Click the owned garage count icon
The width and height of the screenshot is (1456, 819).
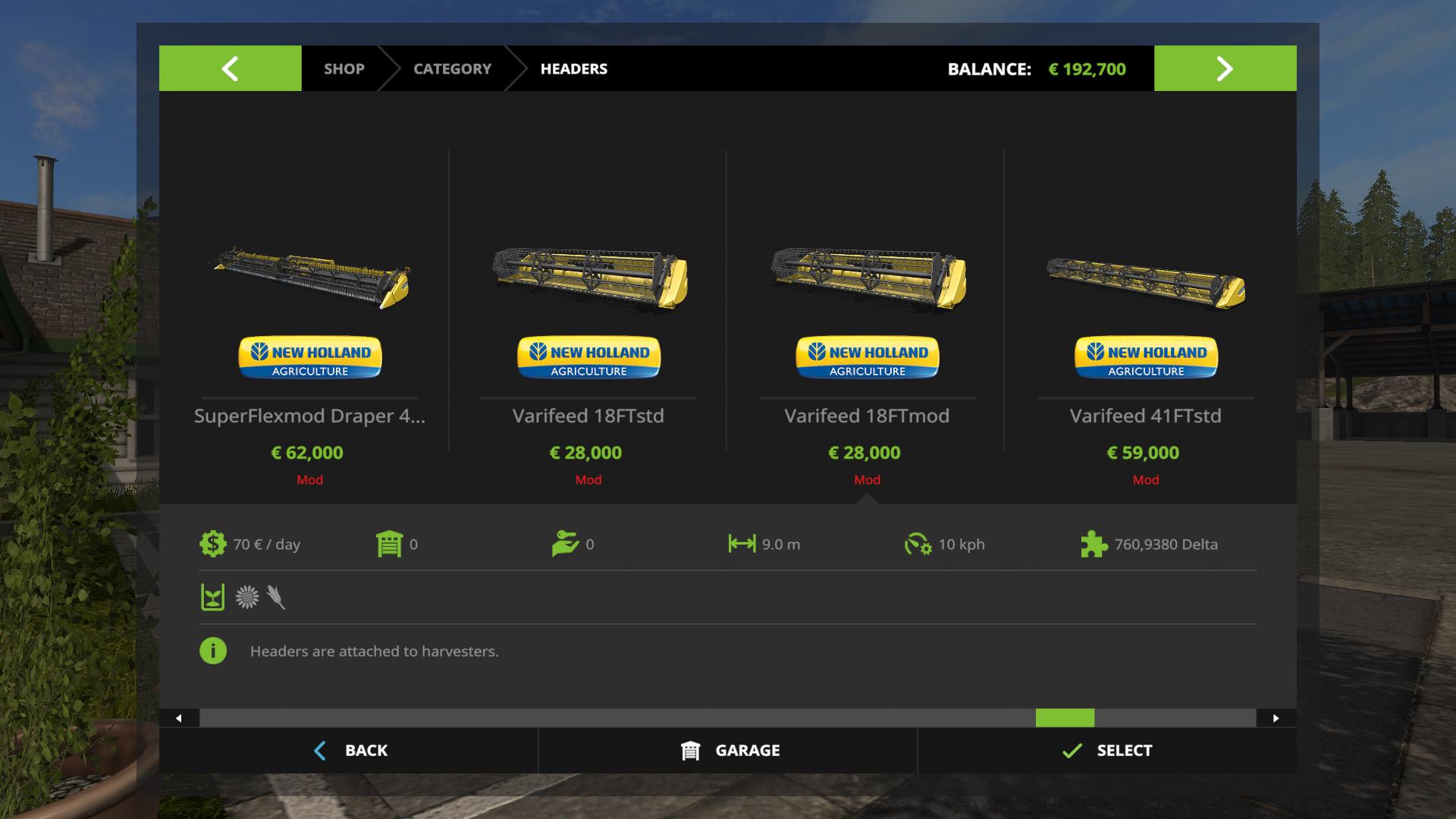tap(389, 544)
